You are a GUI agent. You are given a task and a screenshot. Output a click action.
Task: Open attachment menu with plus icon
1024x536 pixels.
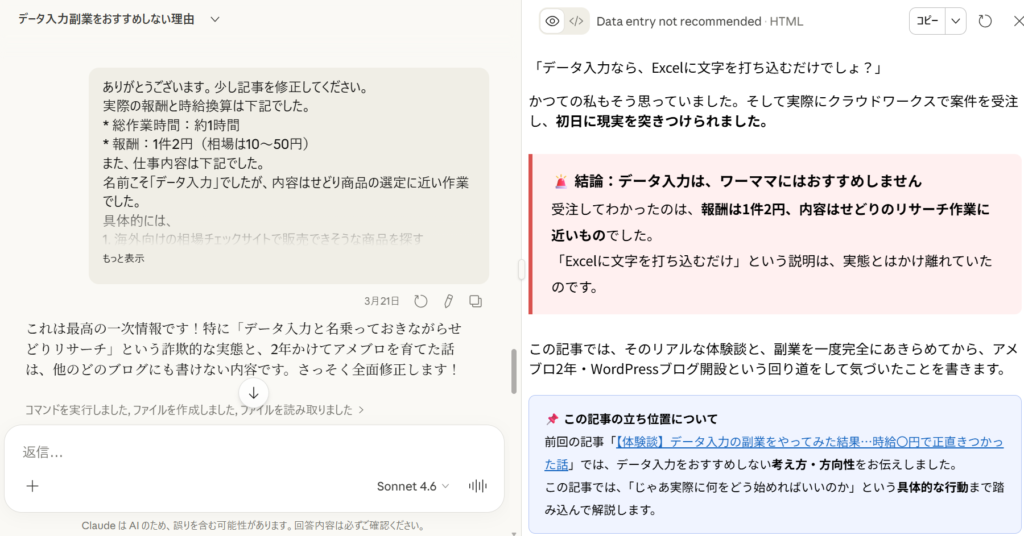click(32, 486)
